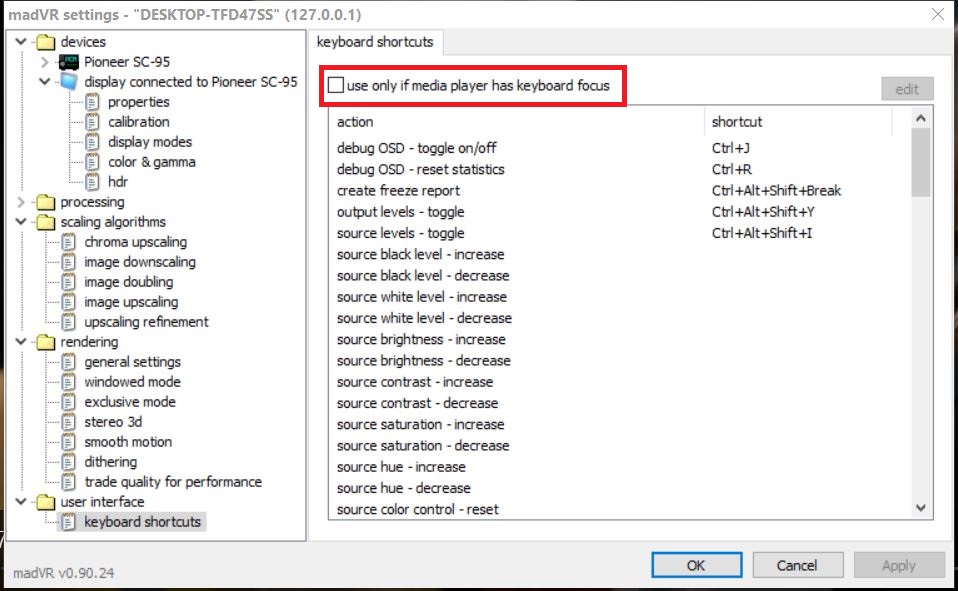Click the Cancel button
This screenshot has width=958, height=591.
[796, 565]
